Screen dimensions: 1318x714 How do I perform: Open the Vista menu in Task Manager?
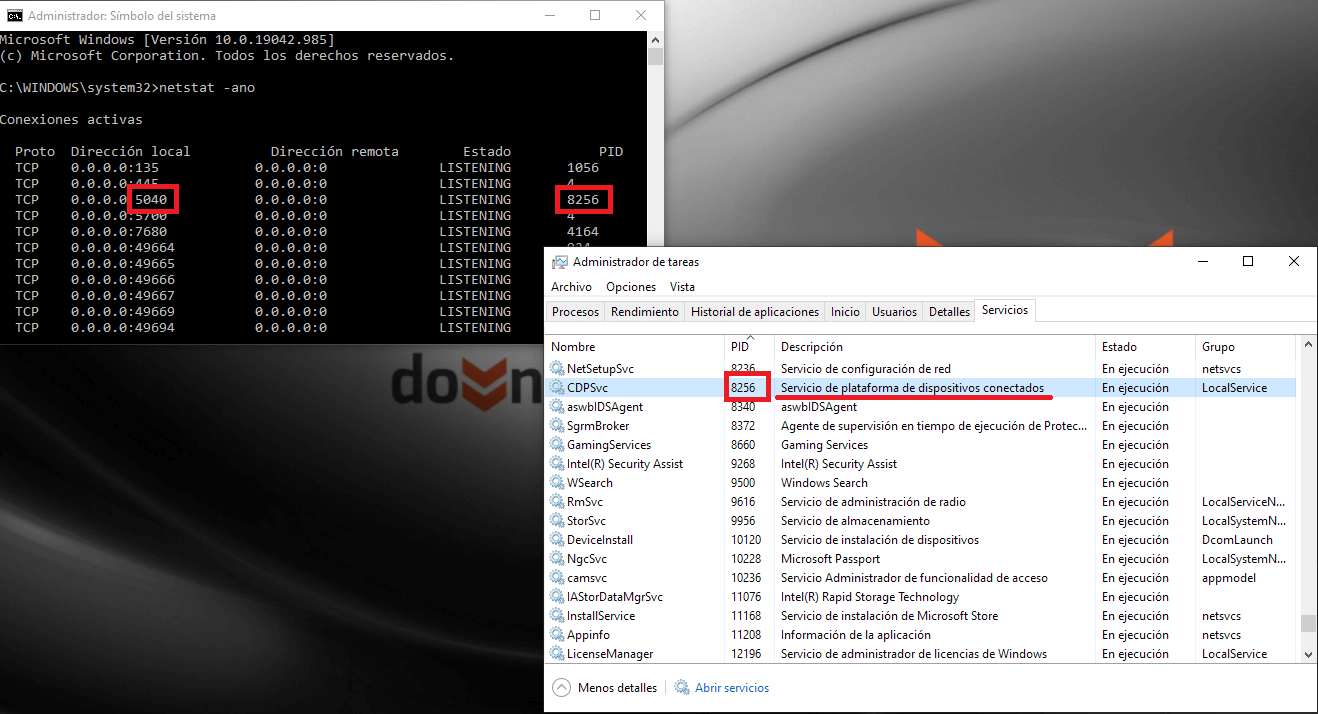click(x=682, y=287)
